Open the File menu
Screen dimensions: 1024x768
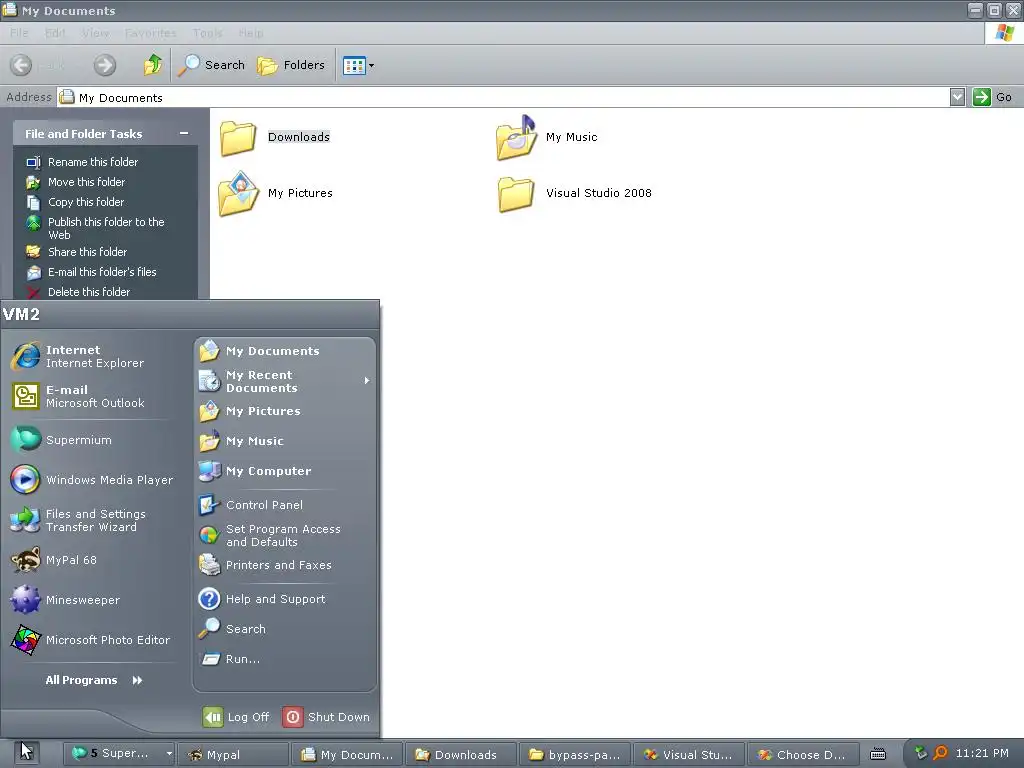(x=19, y=33)
